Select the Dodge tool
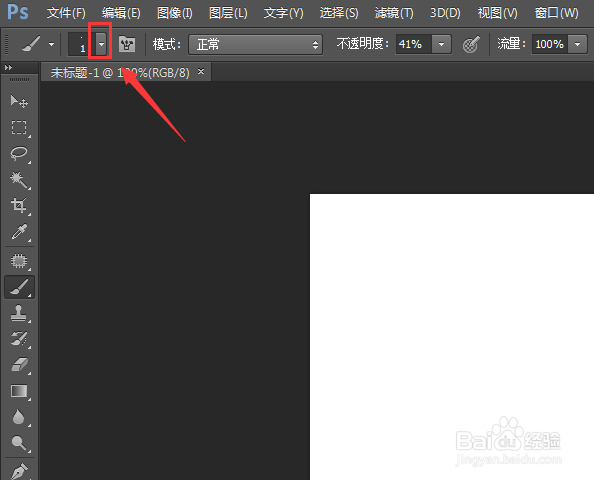 pyautogui.click(x=19, y=442)
